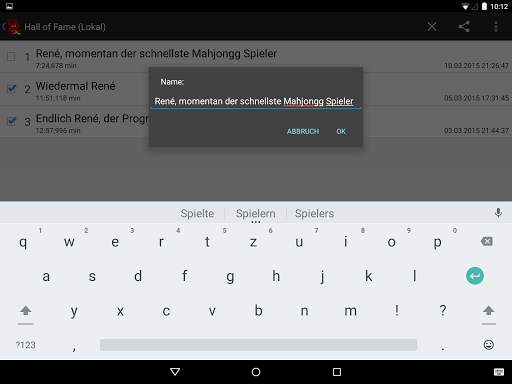Tap the f key

pyautogui.click(x=184, y=276)
